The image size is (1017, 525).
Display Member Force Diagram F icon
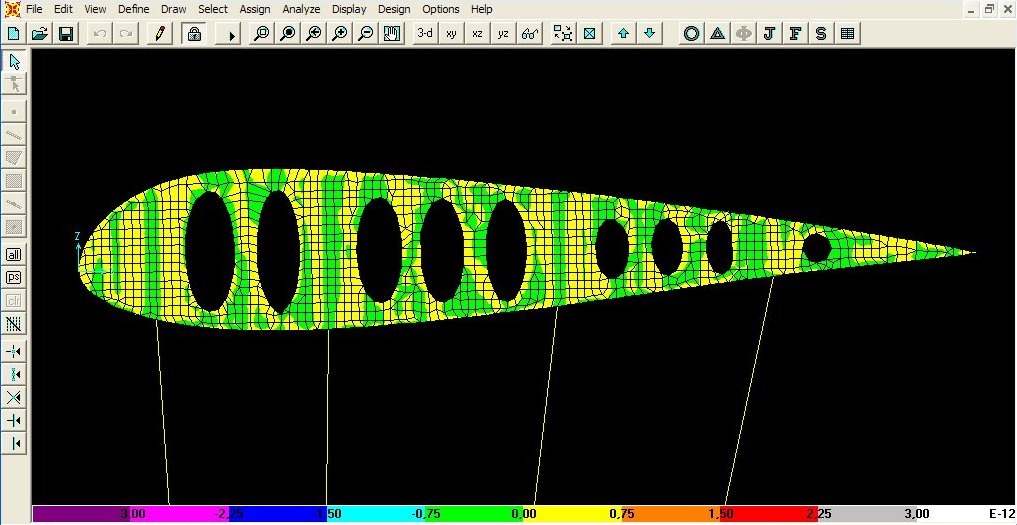(x=795, y=33)
